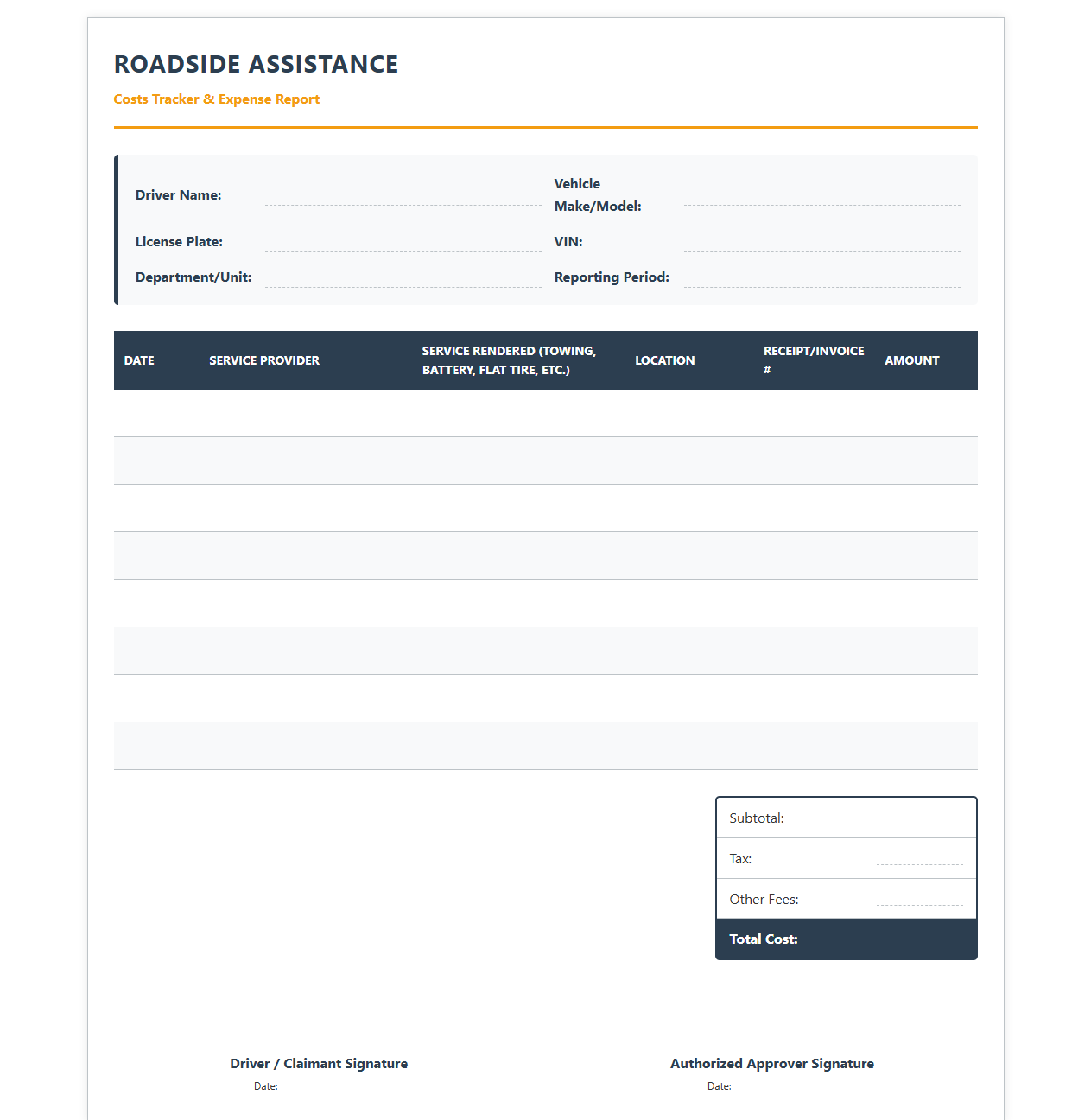This screenshot has width=1091, height=1120.
Task: Click the VIN label
Action: coord(568,242)
